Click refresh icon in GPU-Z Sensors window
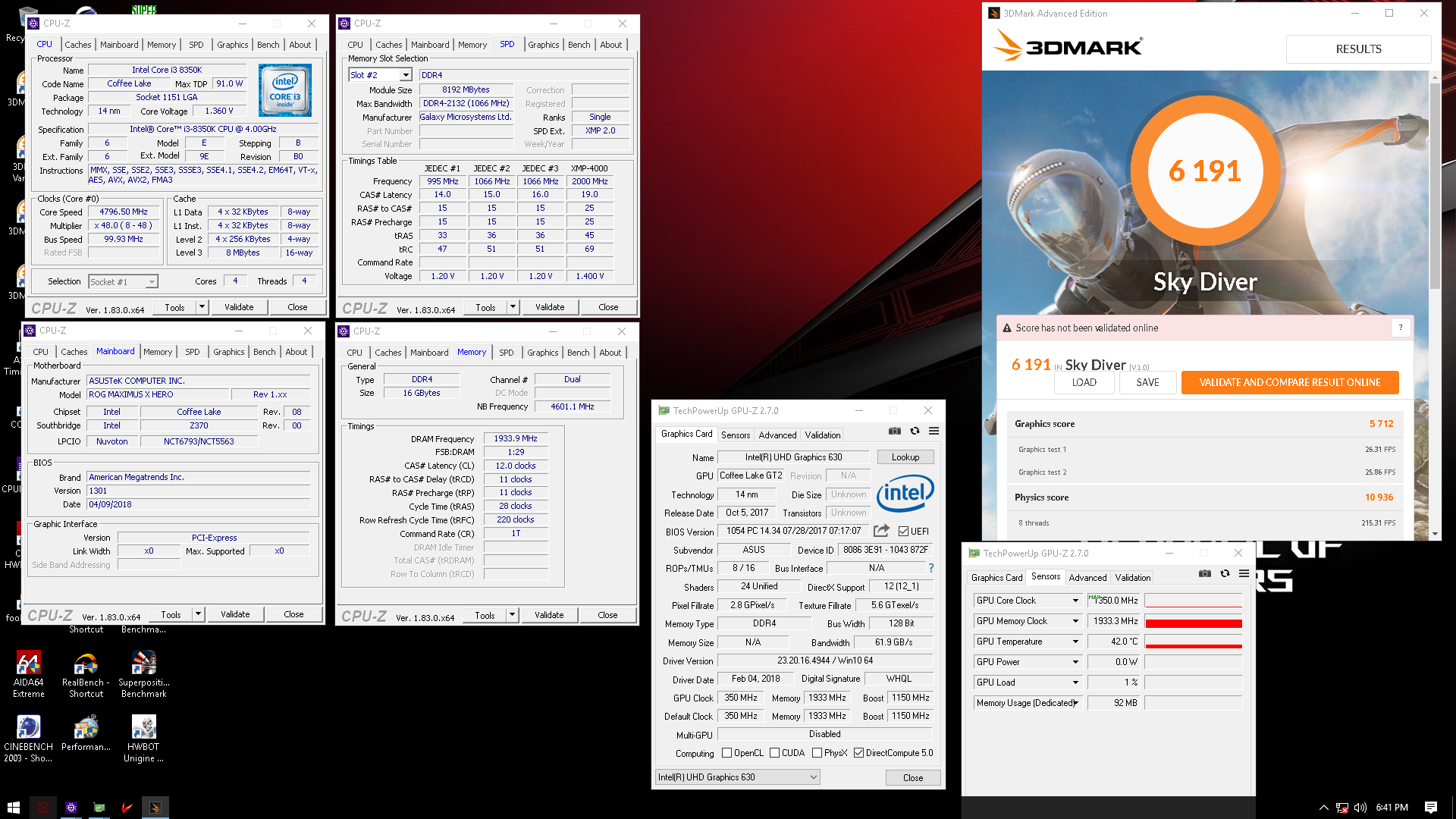Viewport: 1456px width, 819px height. coord(1225,573)
